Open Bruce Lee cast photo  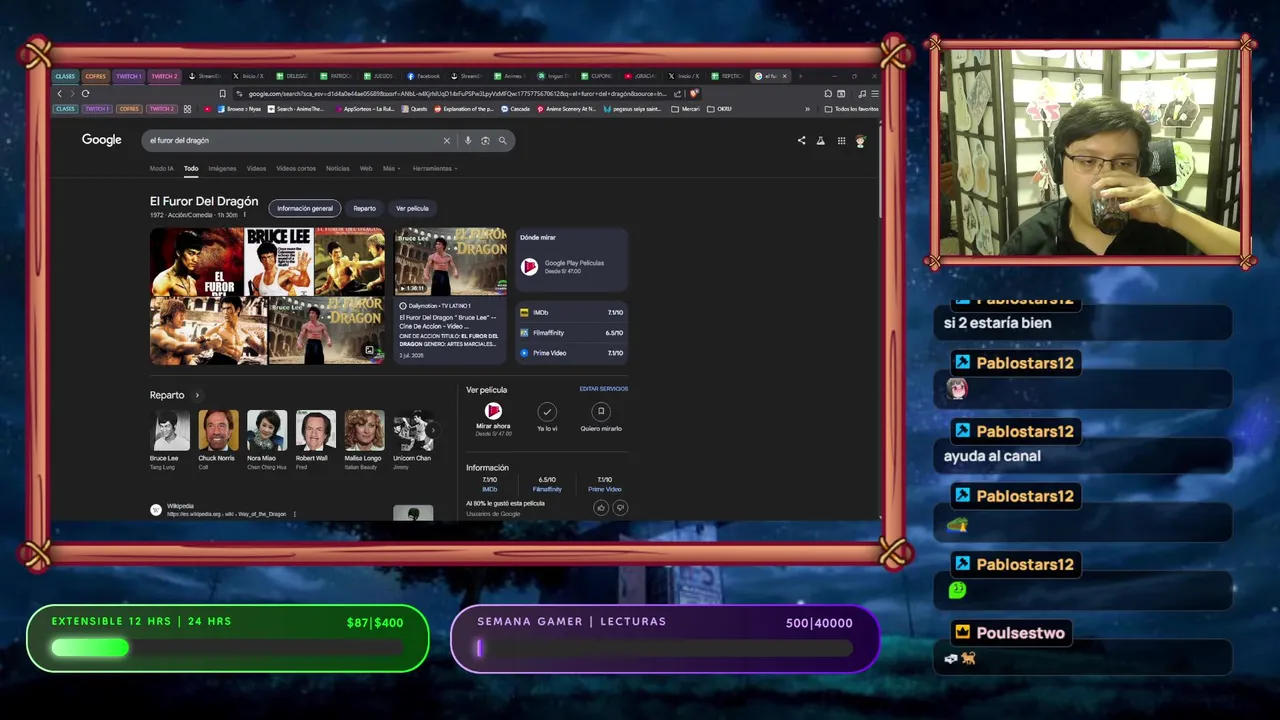170,430
